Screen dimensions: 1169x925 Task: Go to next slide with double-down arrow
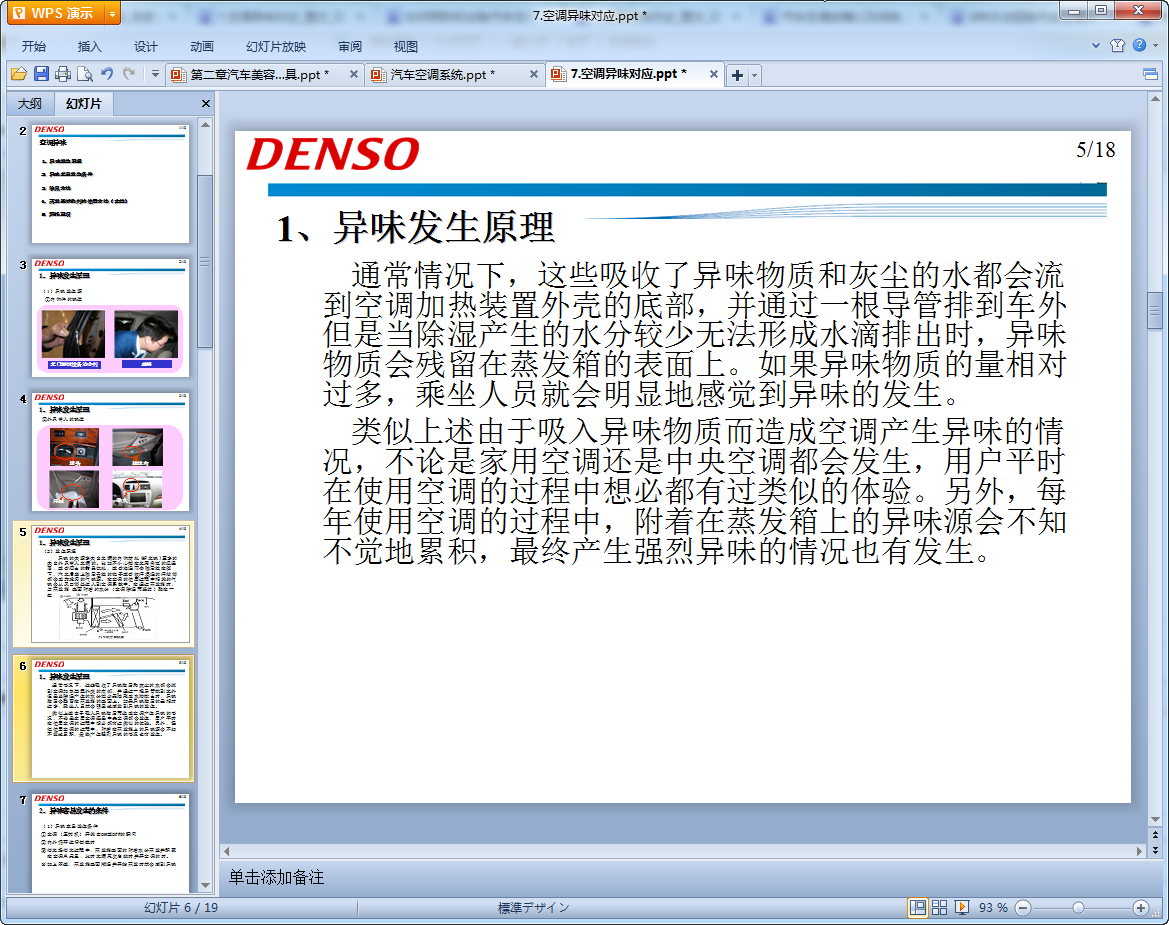click(x=1155, y=850)
